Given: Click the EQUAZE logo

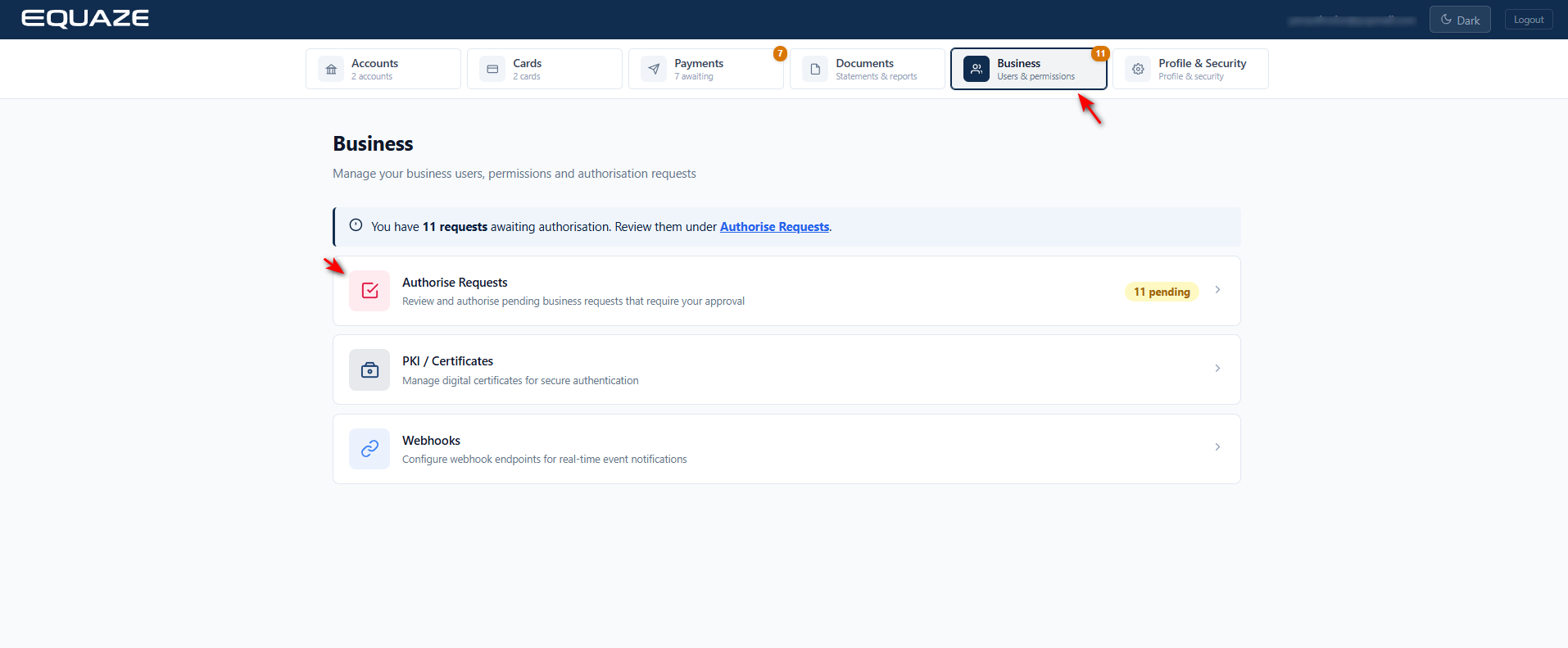Looking at the screenshot, I should tap(85, 19).
